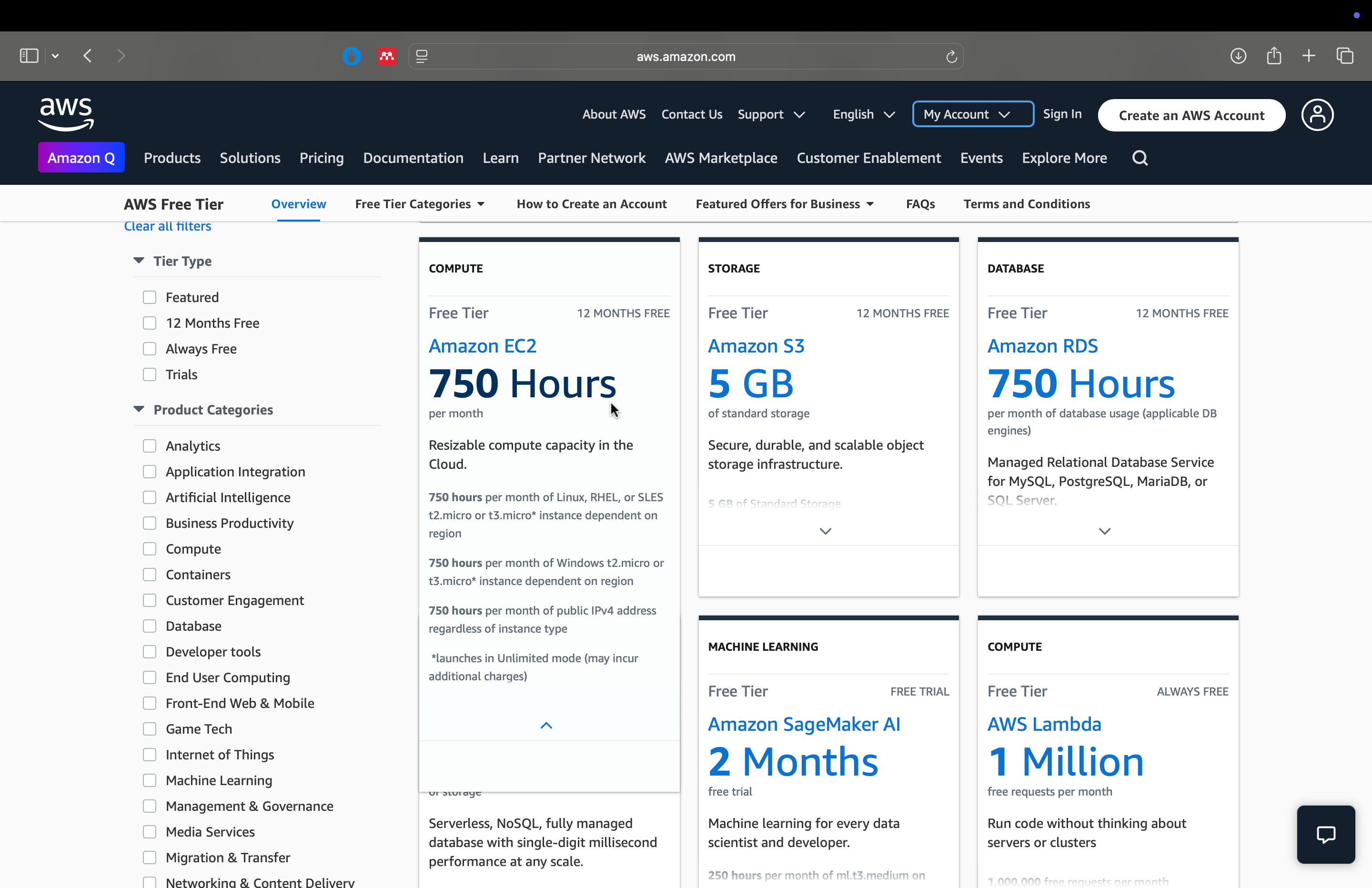Viewport: 1372px width, 888px height.
Task: Enable the Compute category filter
Action: point(150,549)
